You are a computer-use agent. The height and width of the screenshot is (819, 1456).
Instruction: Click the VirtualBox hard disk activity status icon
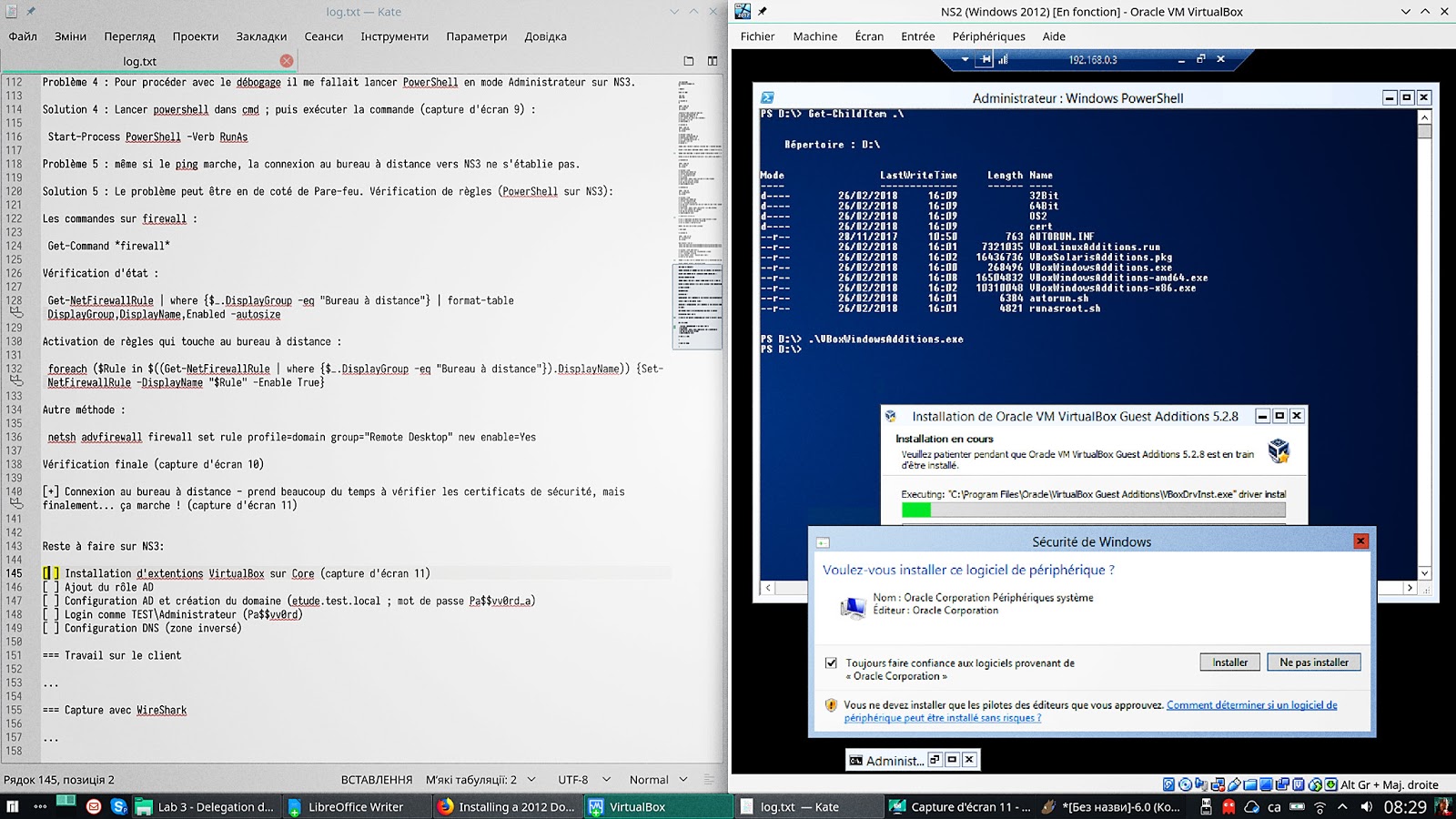(1169, 784)
